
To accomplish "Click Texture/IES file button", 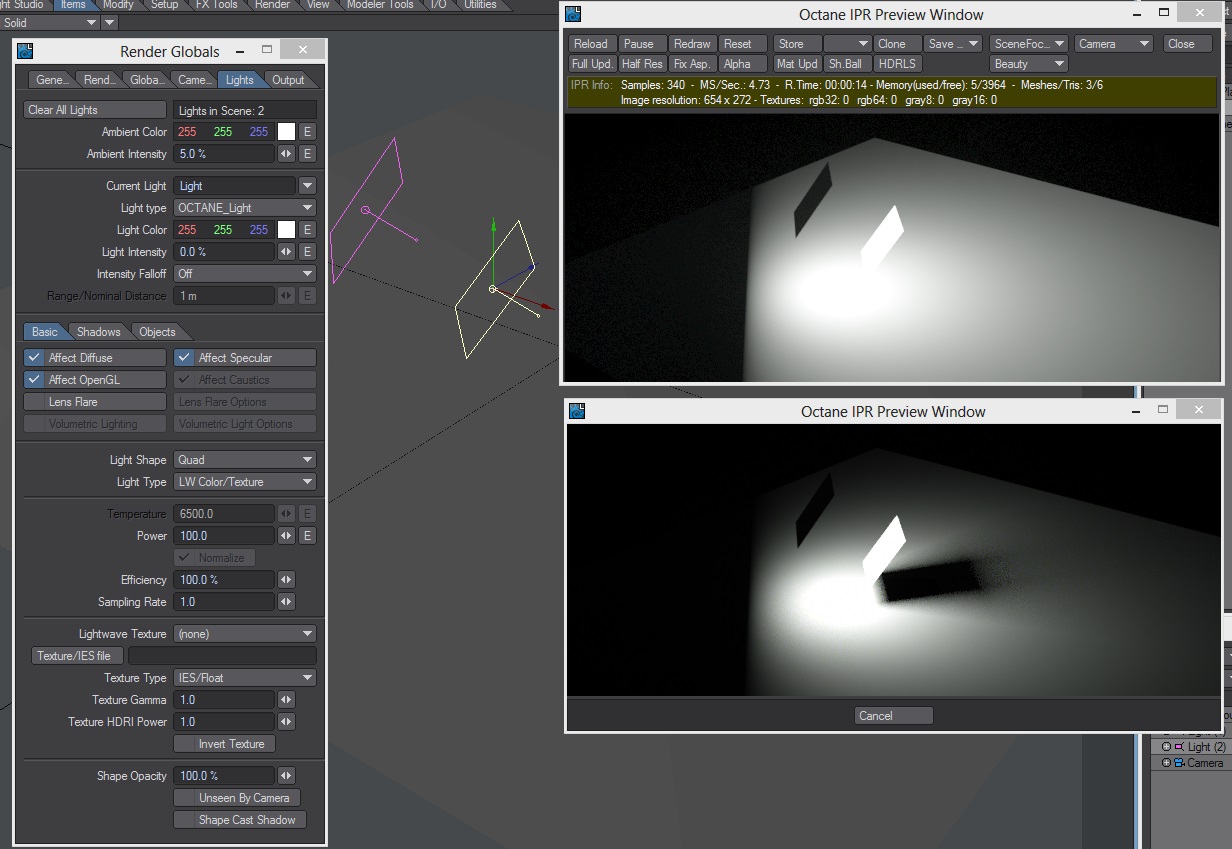I will (78, 656).
